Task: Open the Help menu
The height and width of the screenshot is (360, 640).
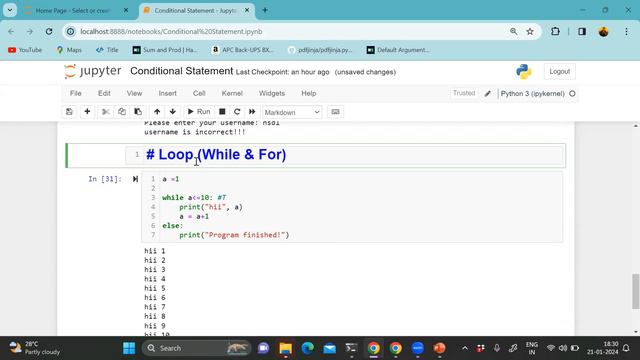Action: 309,93
